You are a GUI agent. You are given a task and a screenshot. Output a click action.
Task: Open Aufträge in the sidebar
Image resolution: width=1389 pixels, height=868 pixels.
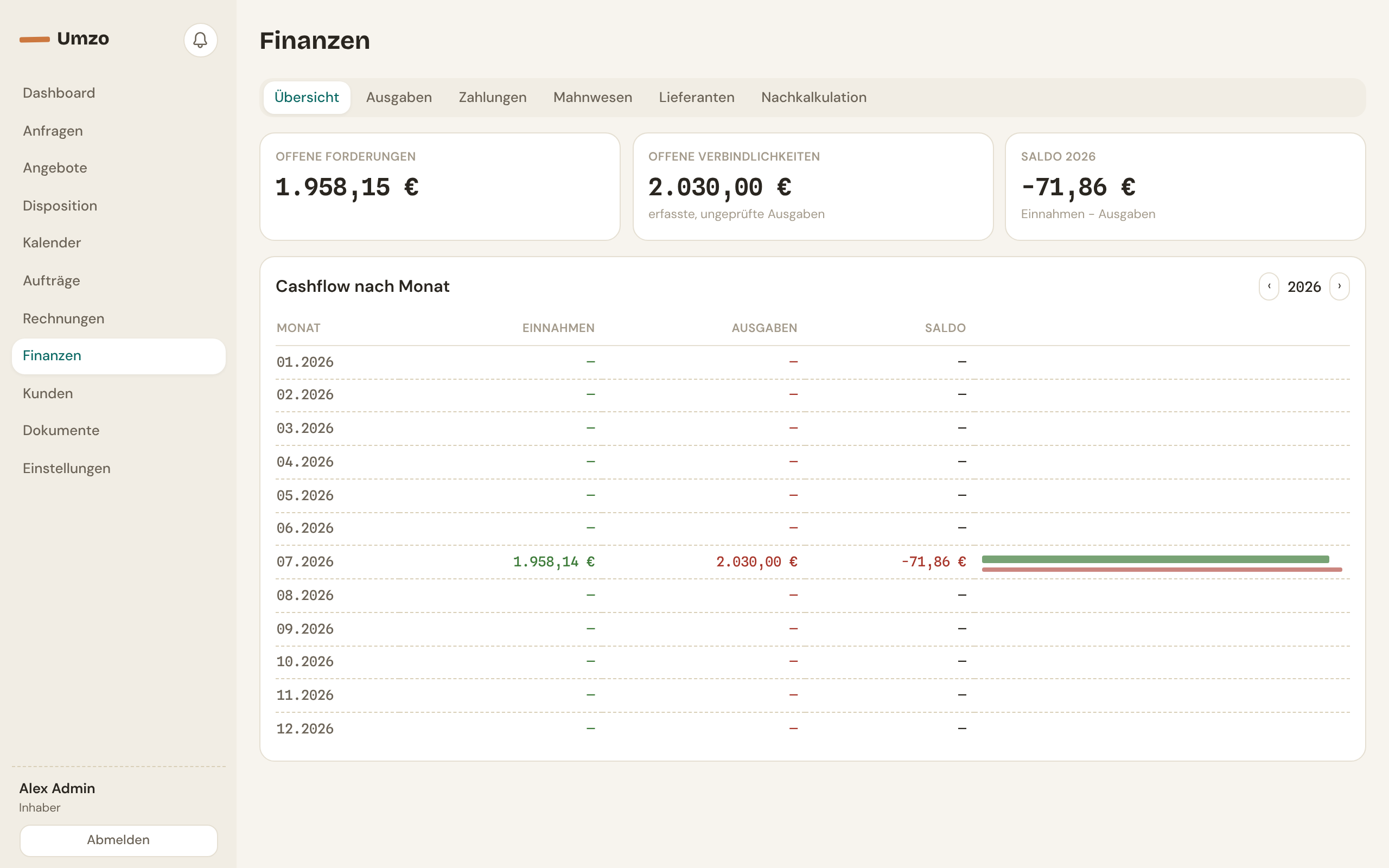(119, 280)
